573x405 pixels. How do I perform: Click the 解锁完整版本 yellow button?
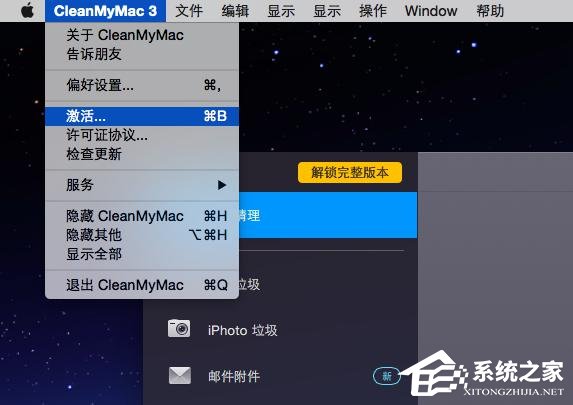click(x=350, y=173)
